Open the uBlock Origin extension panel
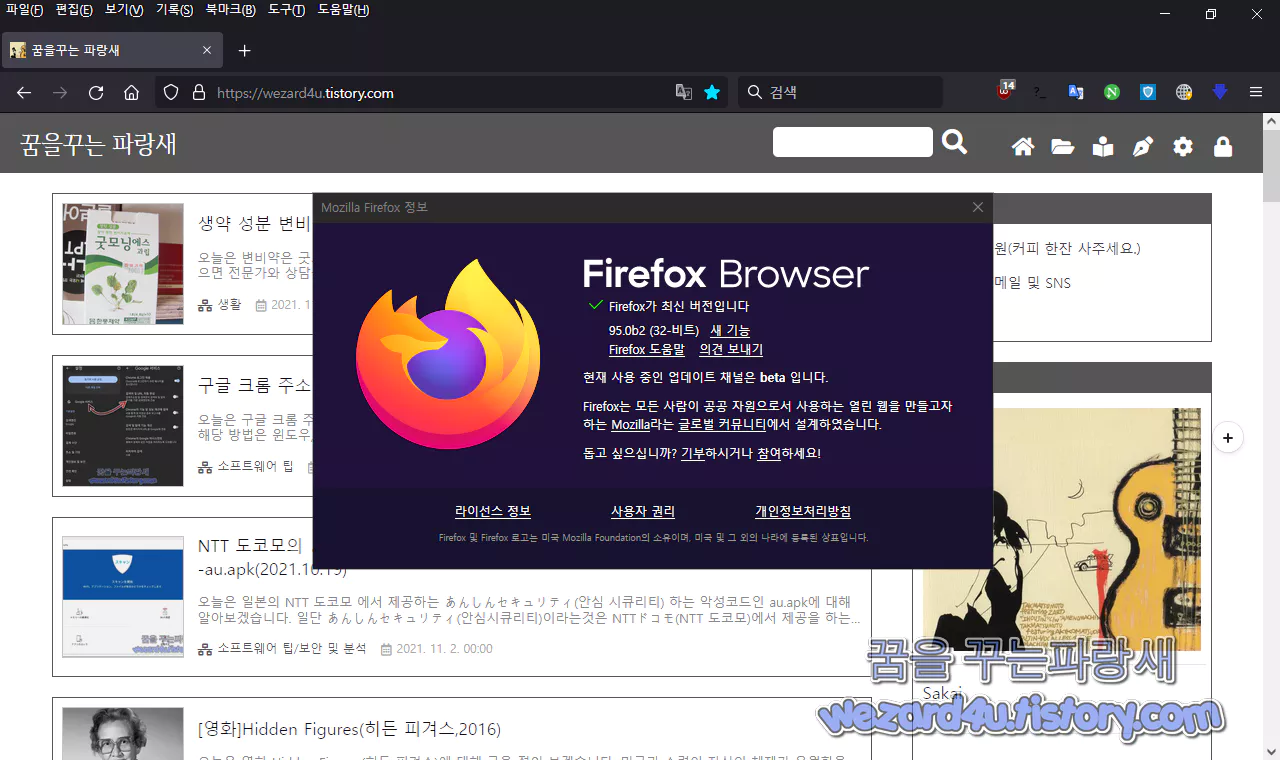 pos(1004,93)
